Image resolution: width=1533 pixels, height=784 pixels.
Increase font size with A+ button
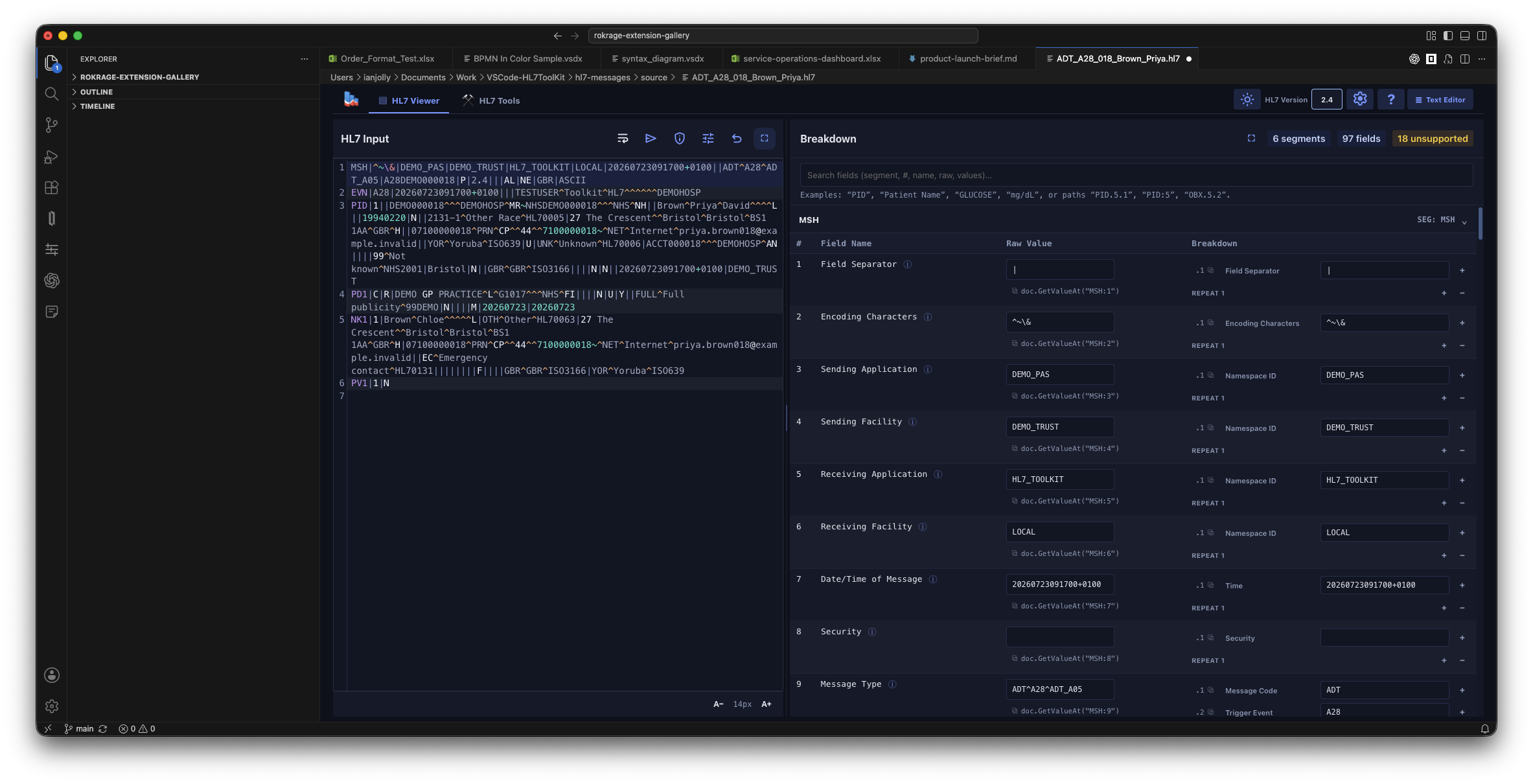pyautogui.click(x=766, y=704)
